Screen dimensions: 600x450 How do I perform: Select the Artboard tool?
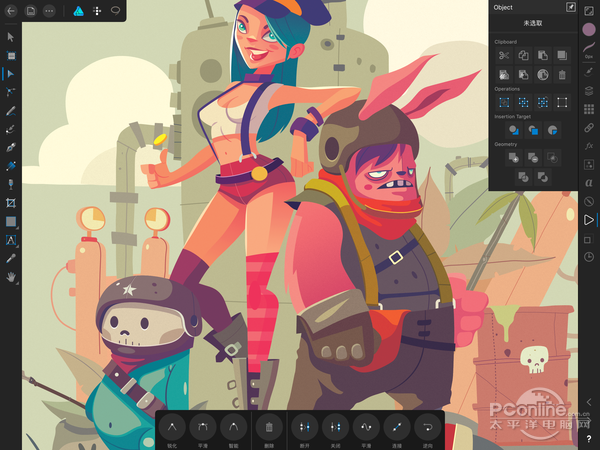pos(11,56)
